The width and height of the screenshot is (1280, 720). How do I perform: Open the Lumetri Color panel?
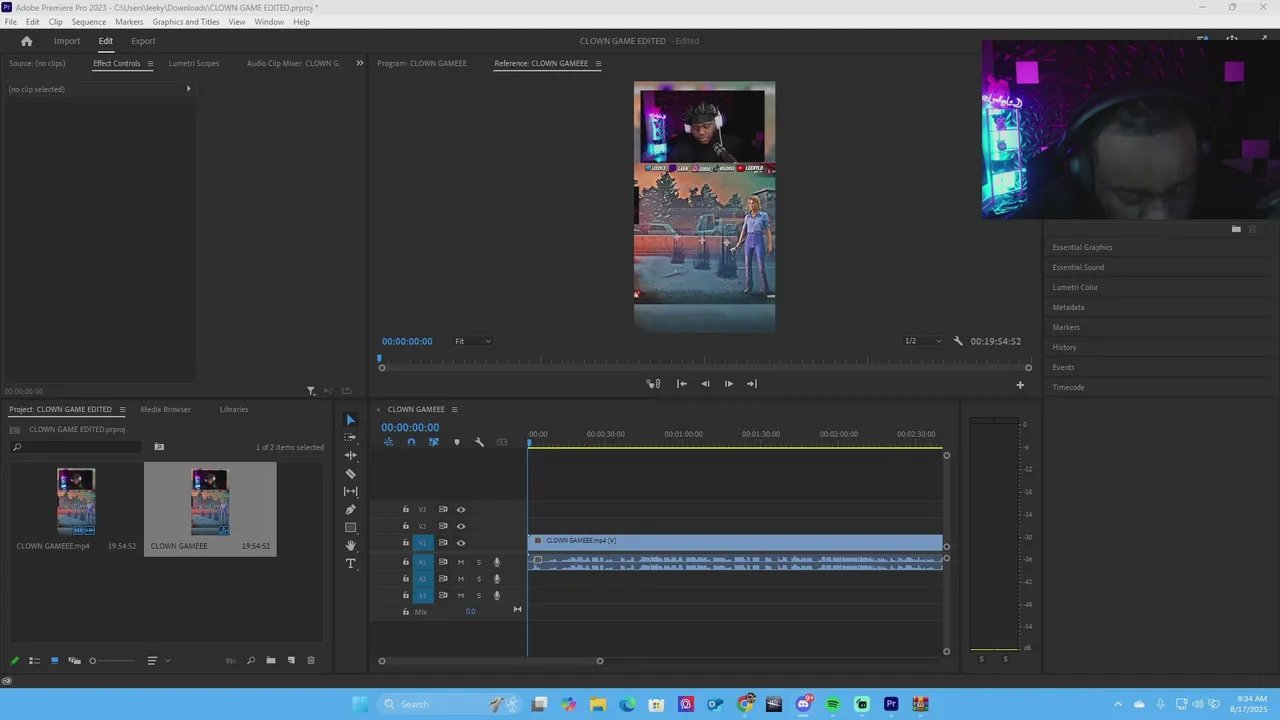1075,287
